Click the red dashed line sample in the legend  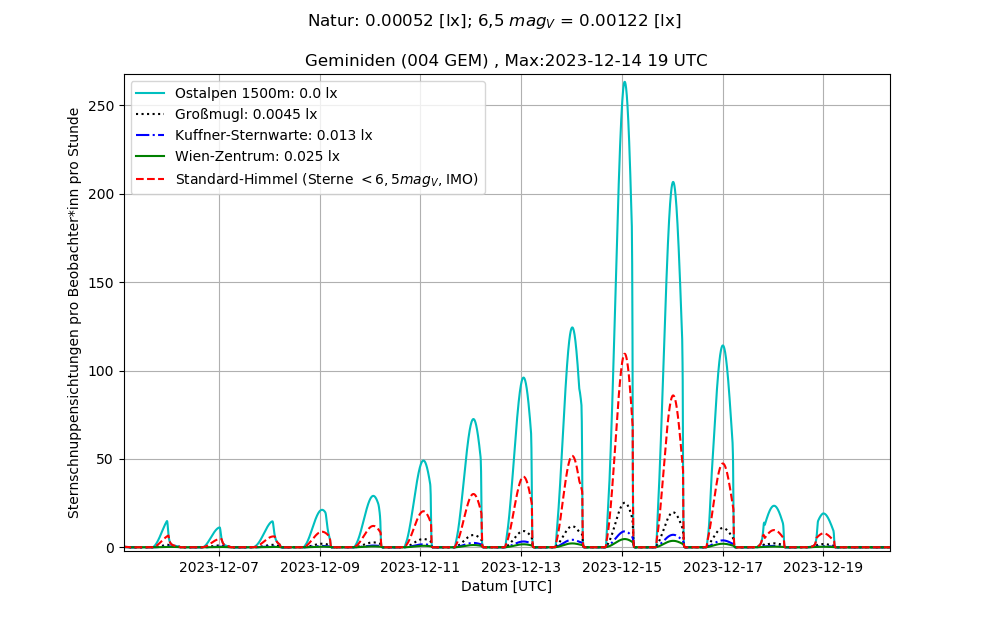(x=150, y=179)
